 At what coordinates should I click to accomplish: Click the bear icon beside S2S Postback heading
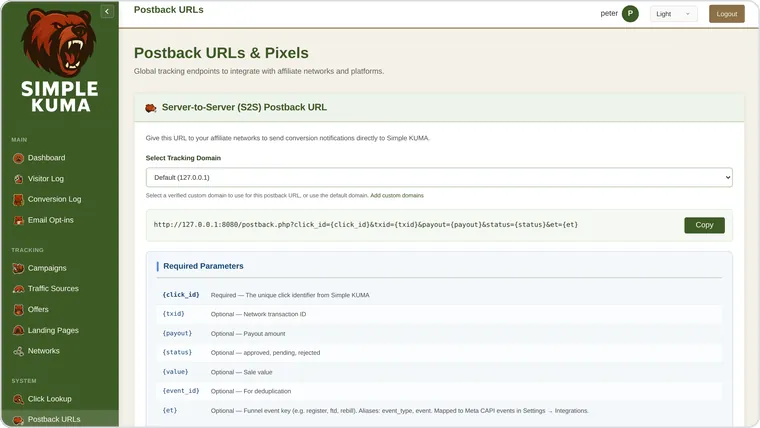coord(151,108)
